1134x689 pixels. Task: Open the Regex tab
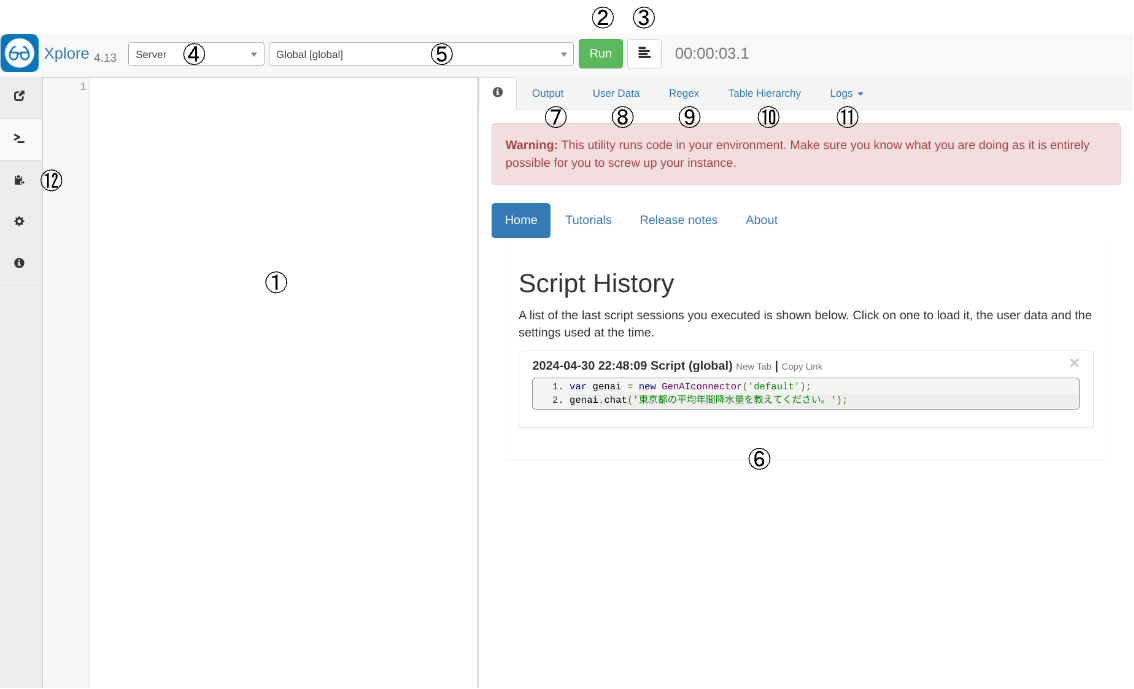point(683,93)
